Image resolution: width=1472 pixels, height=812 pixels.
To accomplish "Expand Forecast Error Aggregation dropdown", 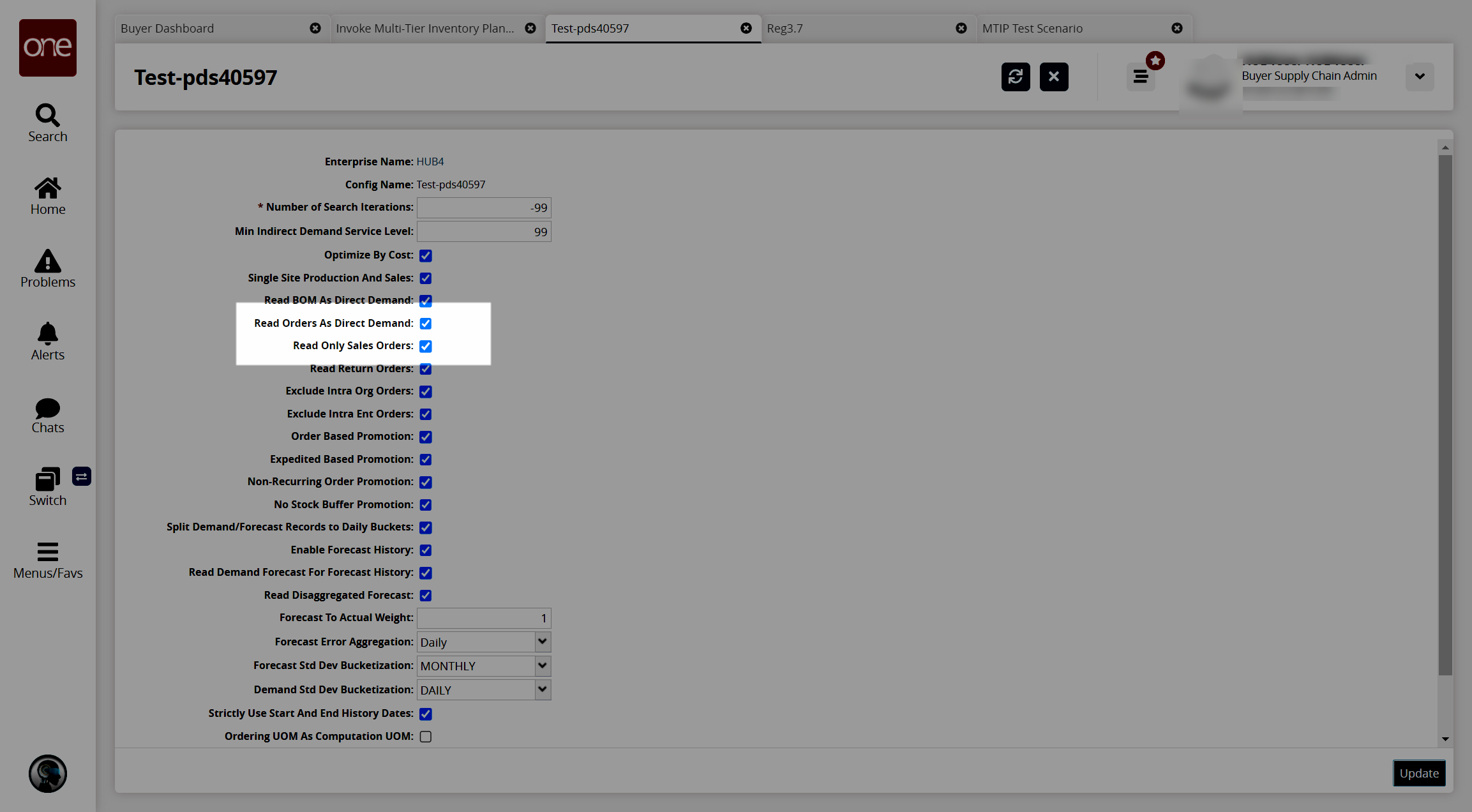I will click(542, 642).
